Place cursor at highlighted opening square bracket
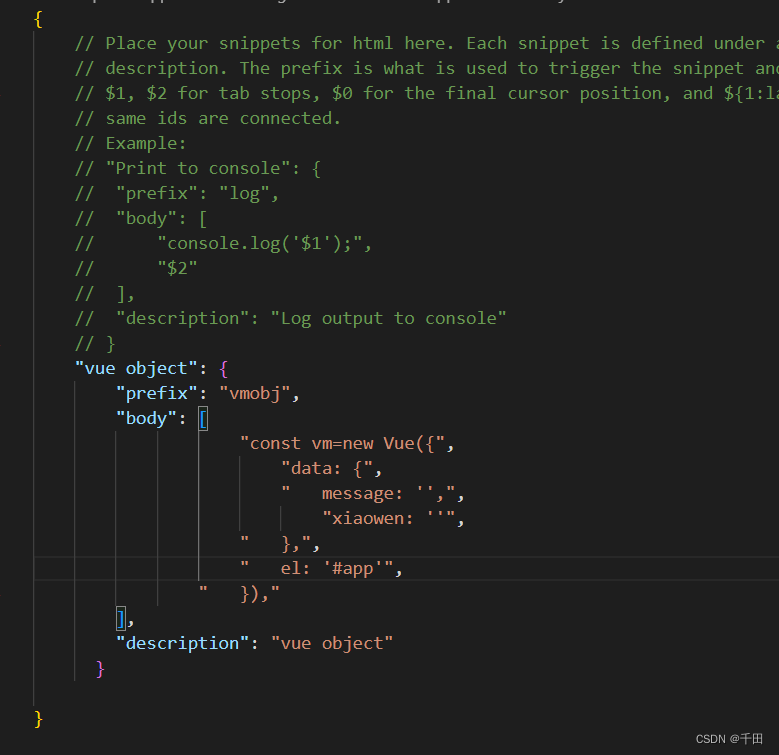 click(203, 419)
